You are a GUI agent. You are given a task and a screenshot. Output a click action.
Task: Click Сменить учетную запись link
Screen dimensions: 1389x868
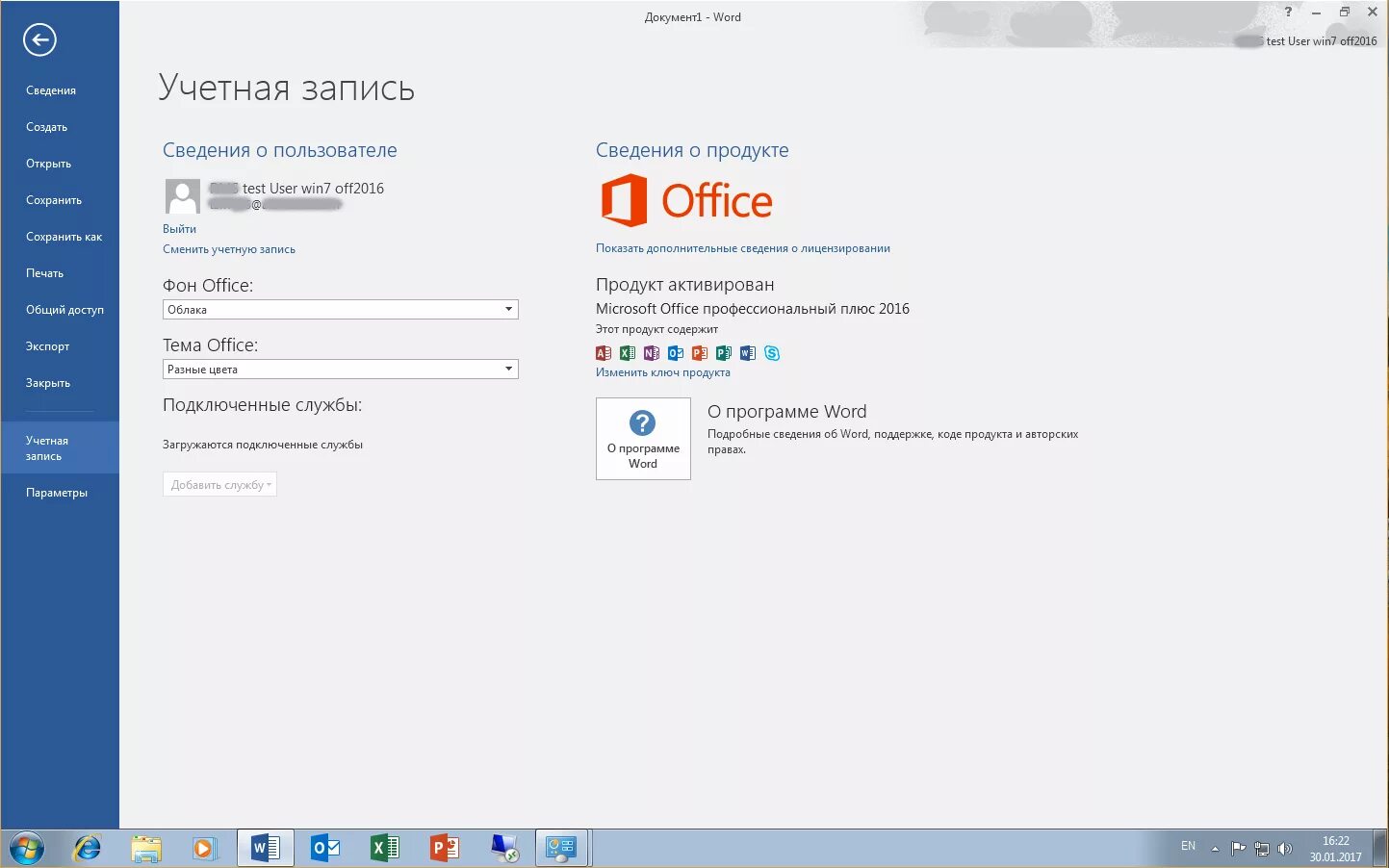pos(229,249)
